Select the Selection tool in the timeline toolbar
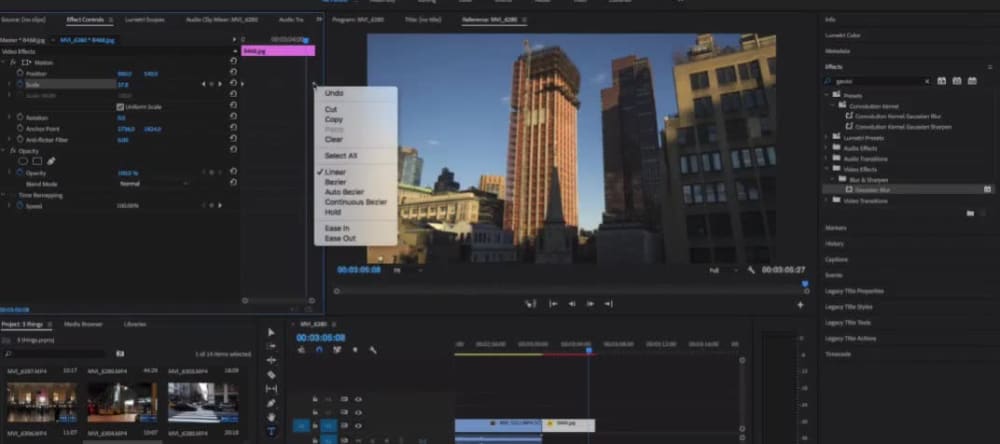This screenshot has height=444, width=1000. (x=271, y=332)
